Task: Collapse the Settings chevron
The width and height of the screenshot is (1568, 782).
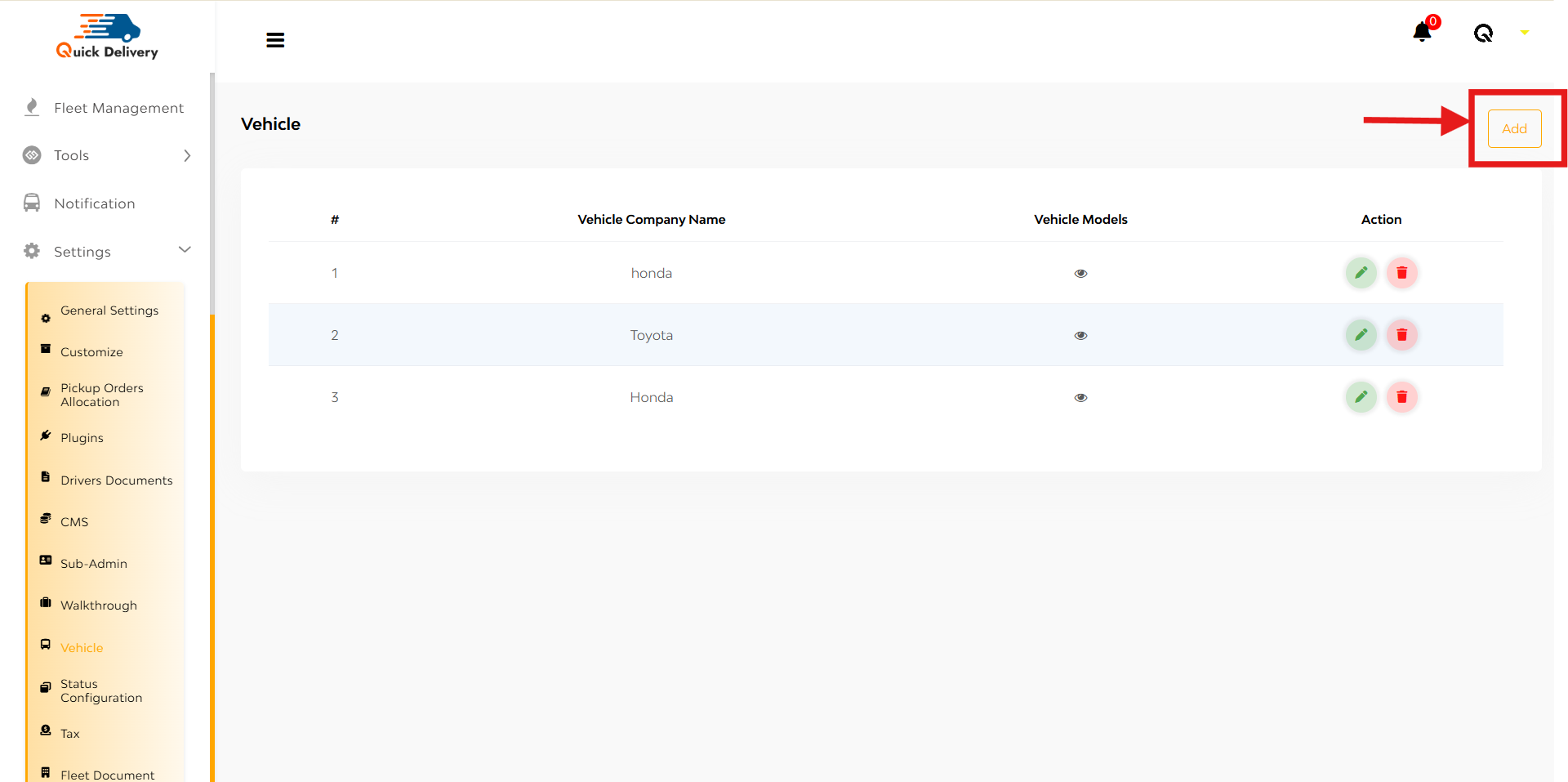Action: pyautogui.click(x=185, y=249)
